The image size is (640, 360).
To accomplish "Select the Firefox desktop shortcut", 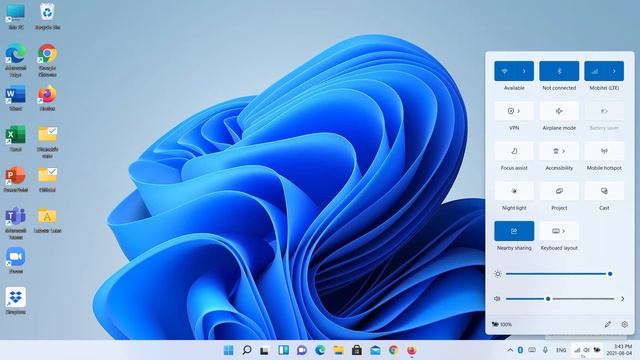I will (x=47, y=98).
